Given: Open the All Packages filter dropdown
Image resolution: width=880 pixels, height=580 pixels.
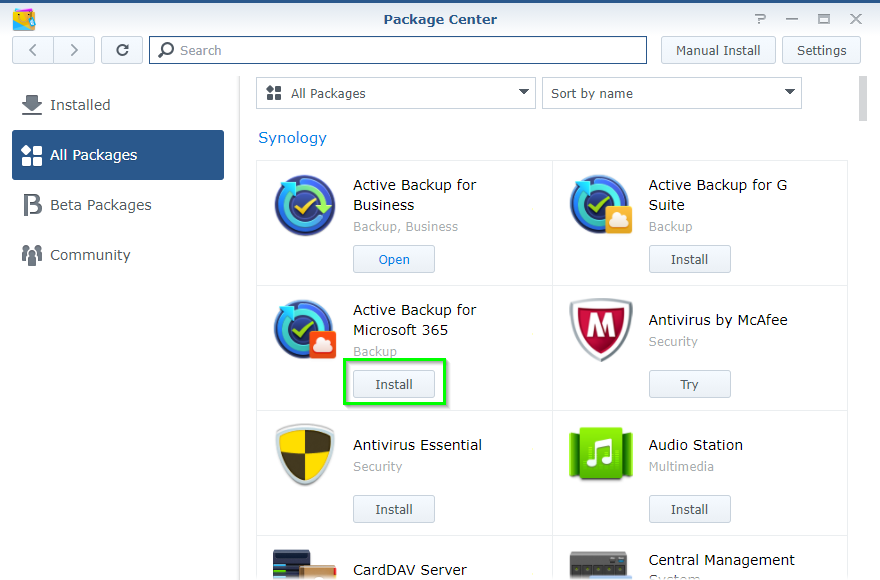Looking at the screenshot, I should click(396, 93).
